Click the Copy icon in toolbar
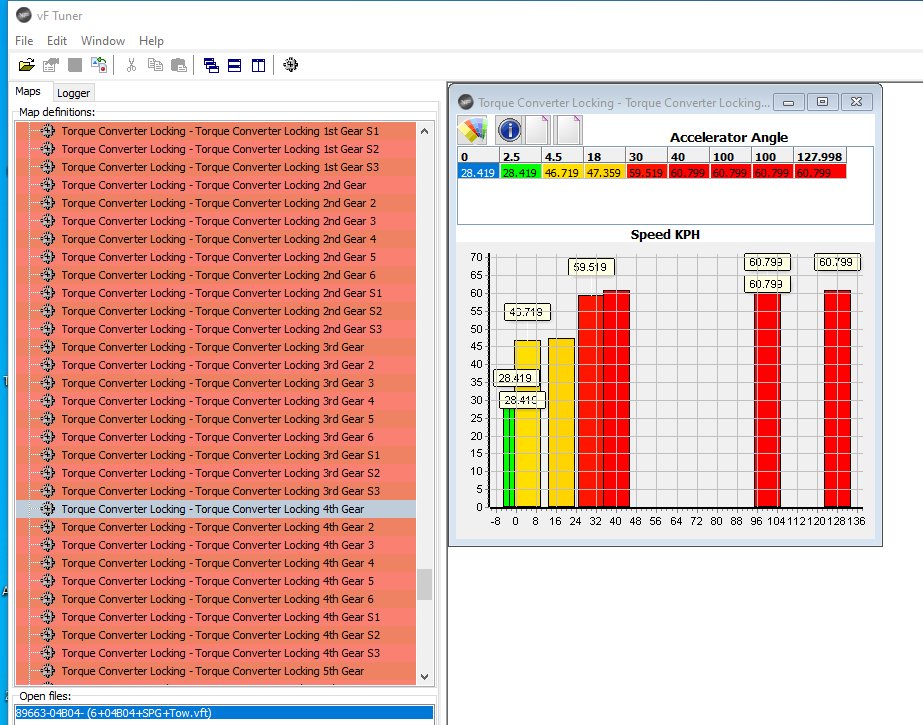The image size is (923, 725). [x=155, y=65]
